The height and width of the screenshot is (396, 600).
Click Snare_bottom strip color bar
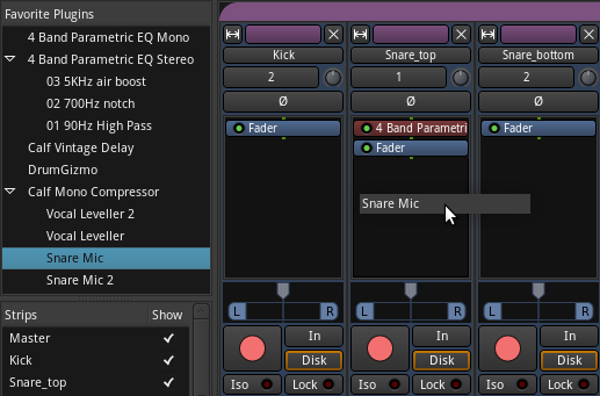coord(539,35)
